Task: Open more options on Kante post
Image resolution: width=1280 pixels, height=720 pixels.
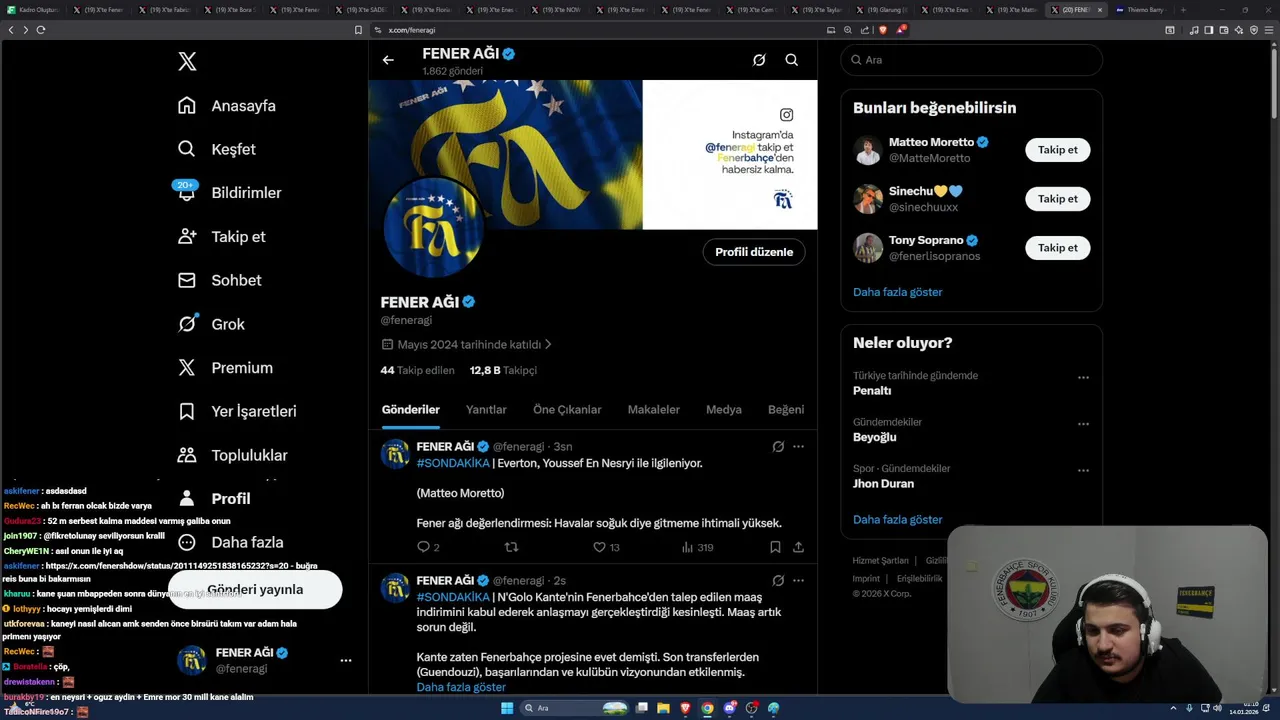Action: [798, 580]
